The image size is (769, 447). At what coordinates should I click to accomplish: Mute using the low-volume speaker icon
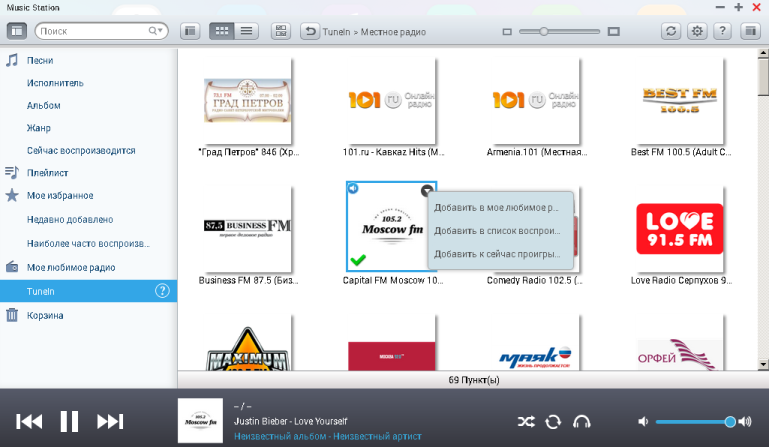tap(643, 421)
